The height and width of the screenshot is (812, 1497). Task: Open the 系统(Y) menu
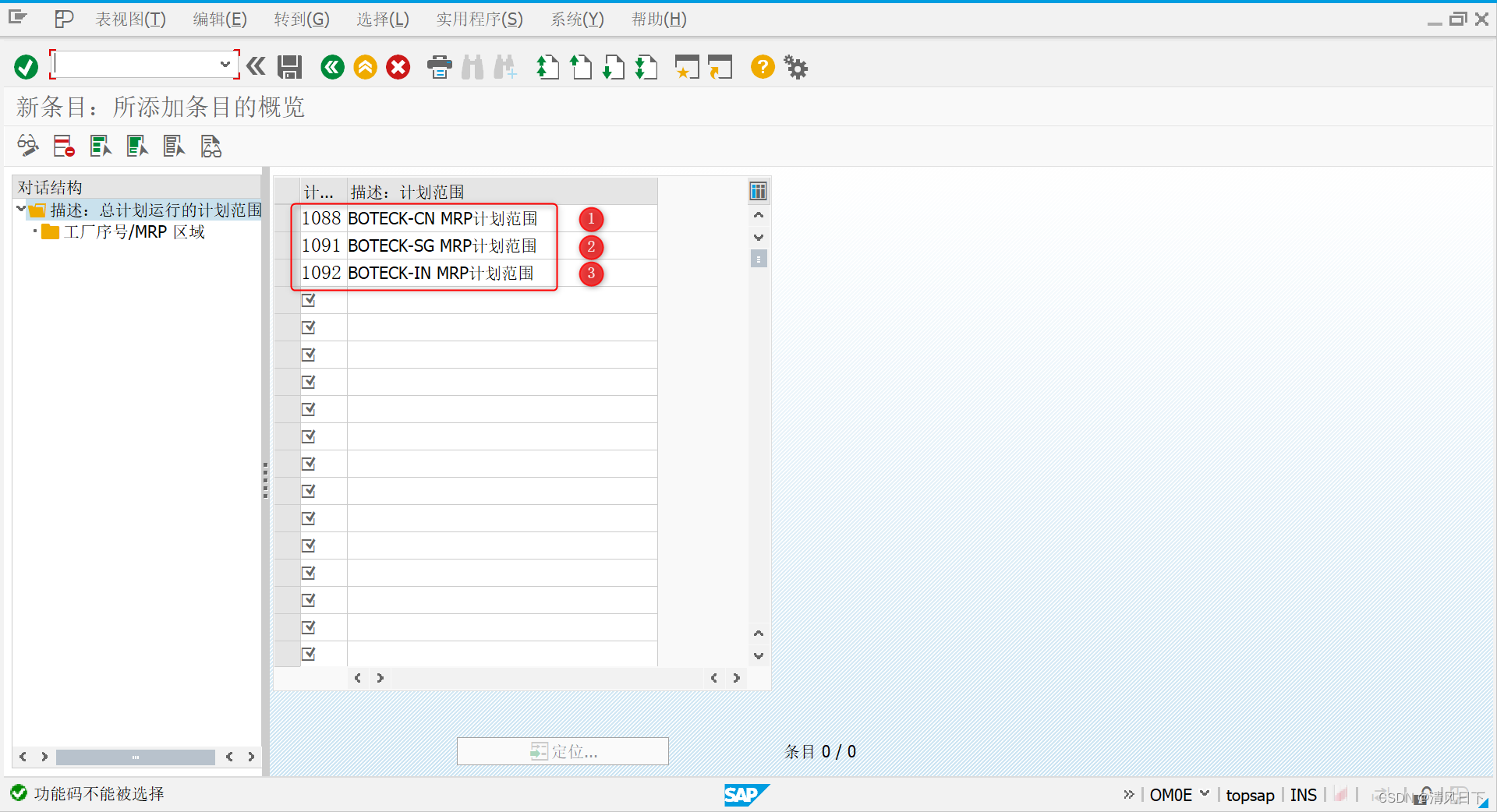577,19
